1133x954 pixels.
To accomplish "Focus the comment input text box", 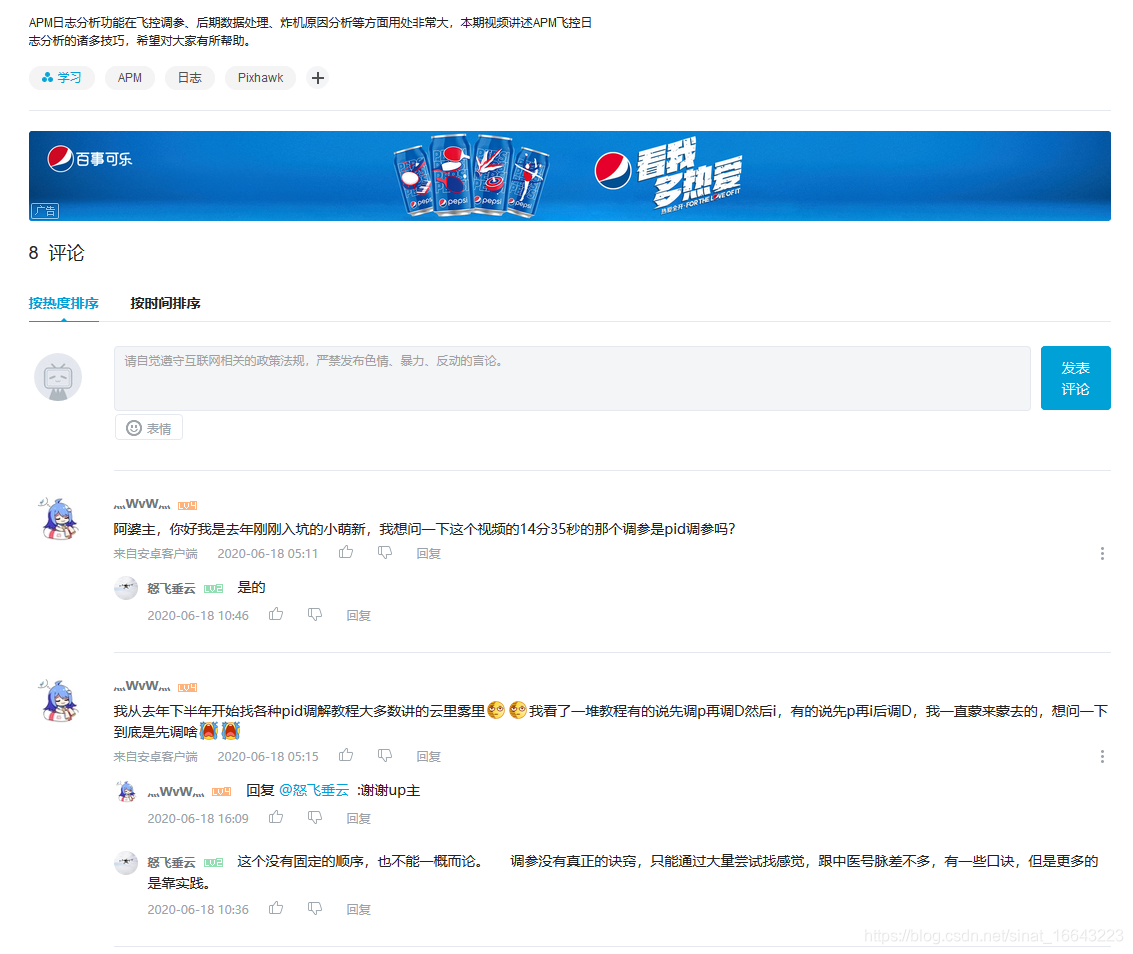I will (x=572, y=378).
